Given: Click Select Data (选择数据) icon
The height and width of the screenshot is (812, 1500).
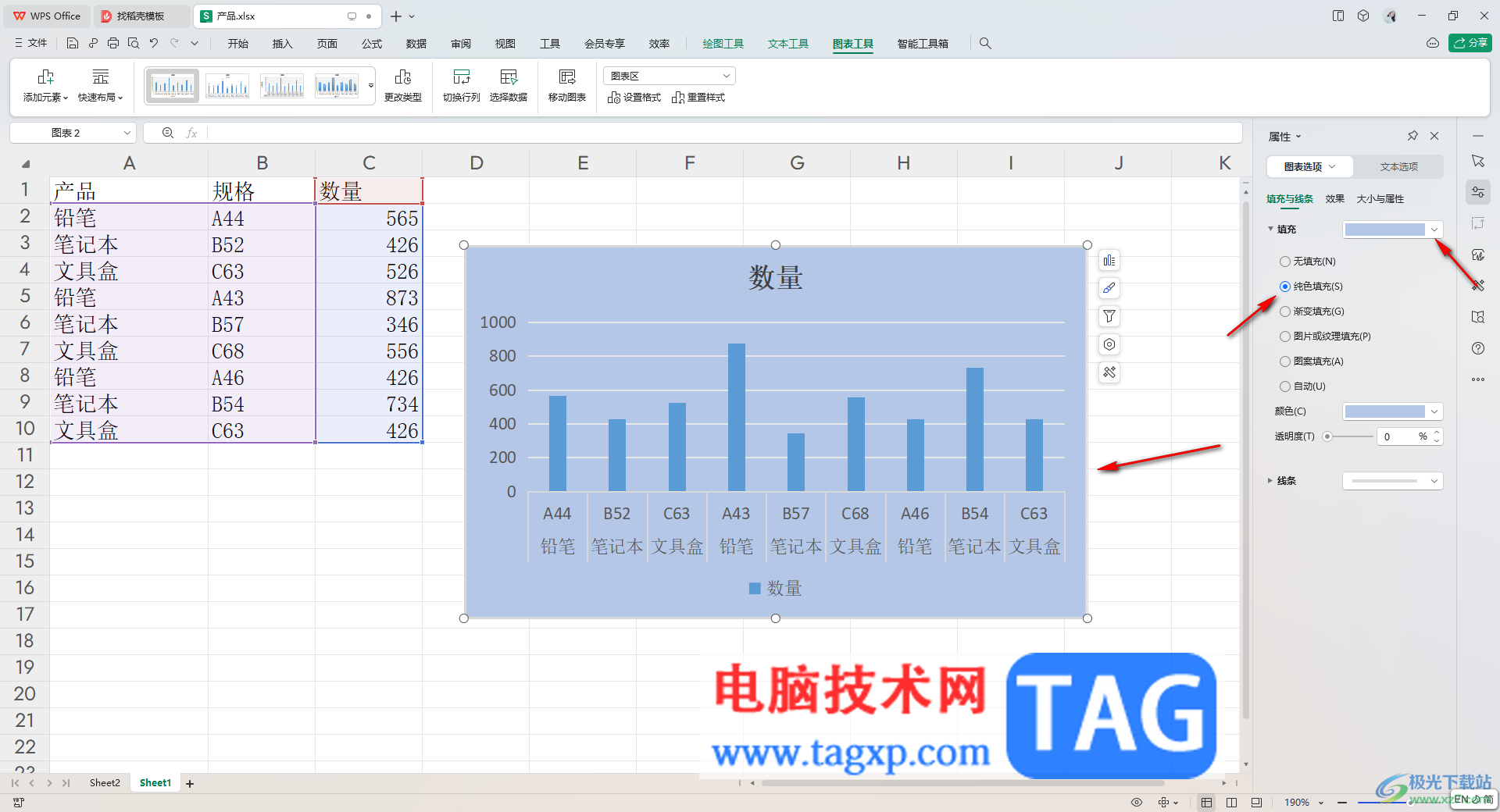Looking at the screenshot, I should (x=509, y=86).
